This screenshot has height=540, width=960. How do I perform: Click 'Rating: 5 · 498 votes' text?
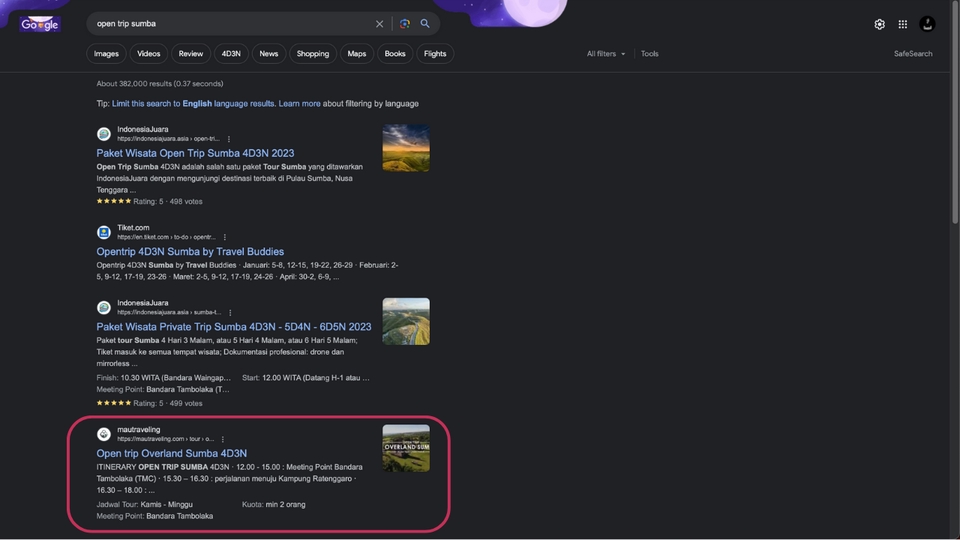(168, 201)
